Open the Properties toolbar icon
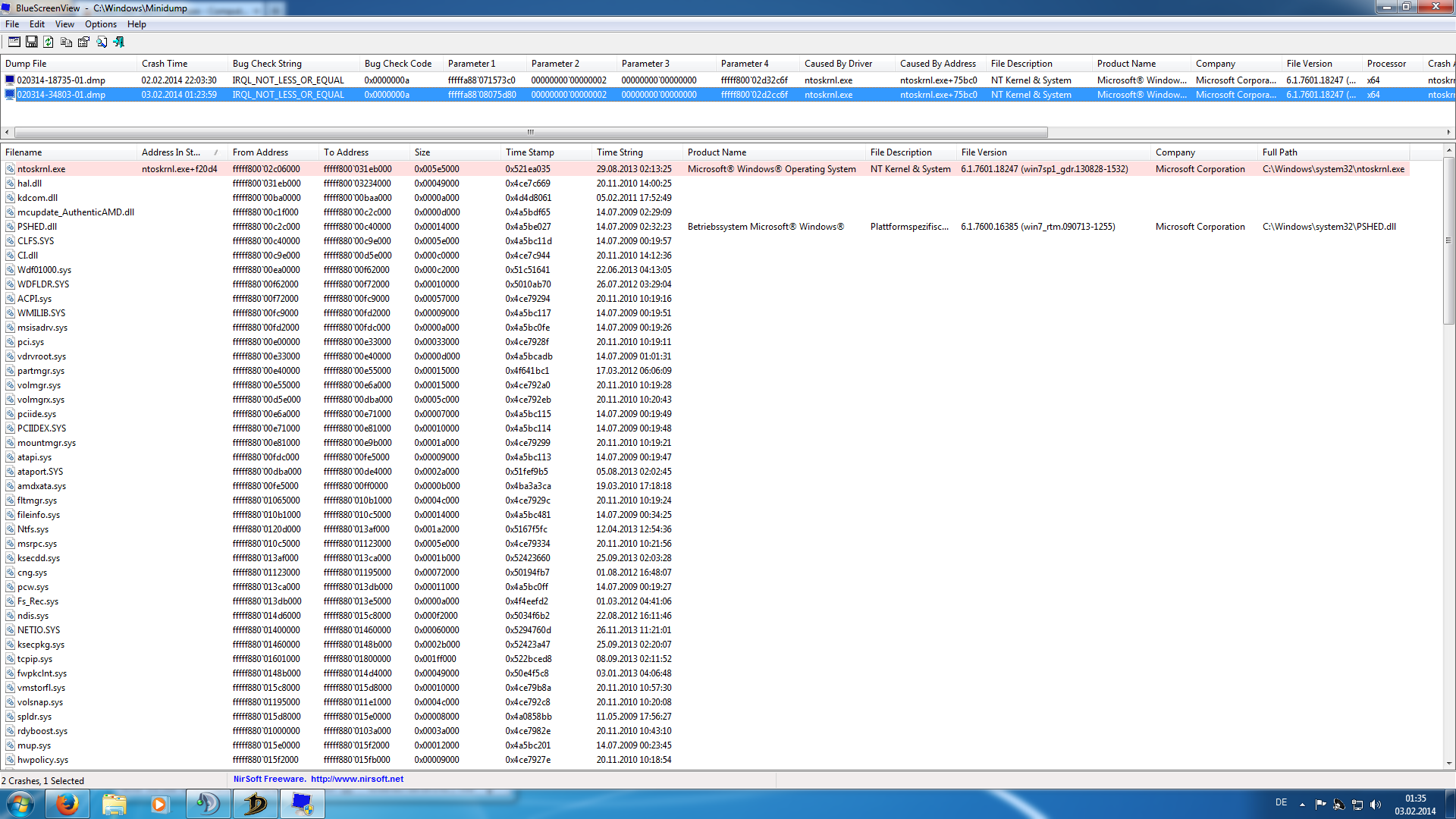 [x=84, y=42]
